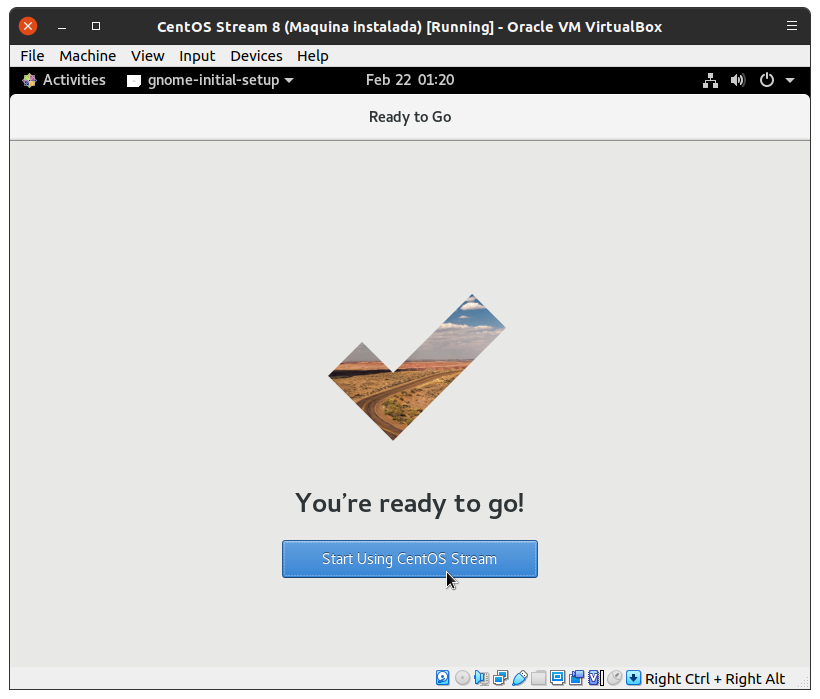Viewport: 820px width, 699px height.
Task: Open the USB devices indicator icon
Action: click(x=519, y=678)
